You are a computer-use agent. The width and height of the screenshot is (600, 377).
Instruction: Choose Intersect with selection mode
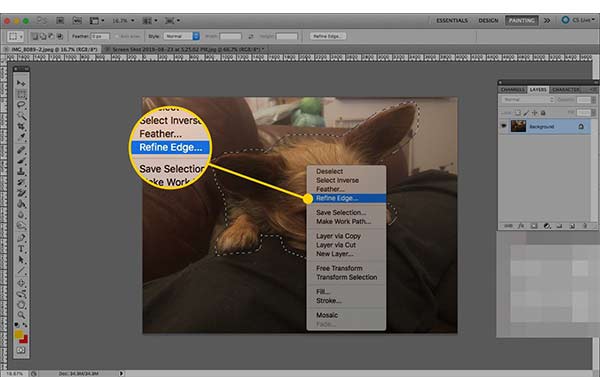click(x=60, y=36)
